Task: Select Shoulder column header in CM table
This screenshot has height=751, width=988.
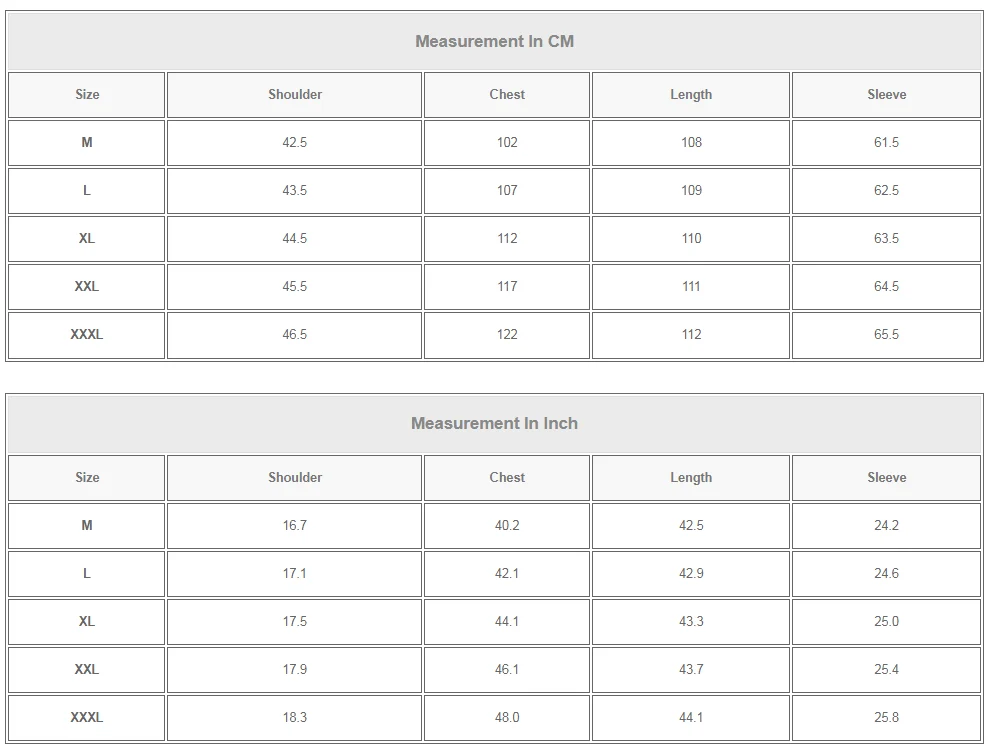Action: pyautogui.click(x=294, y=95)
